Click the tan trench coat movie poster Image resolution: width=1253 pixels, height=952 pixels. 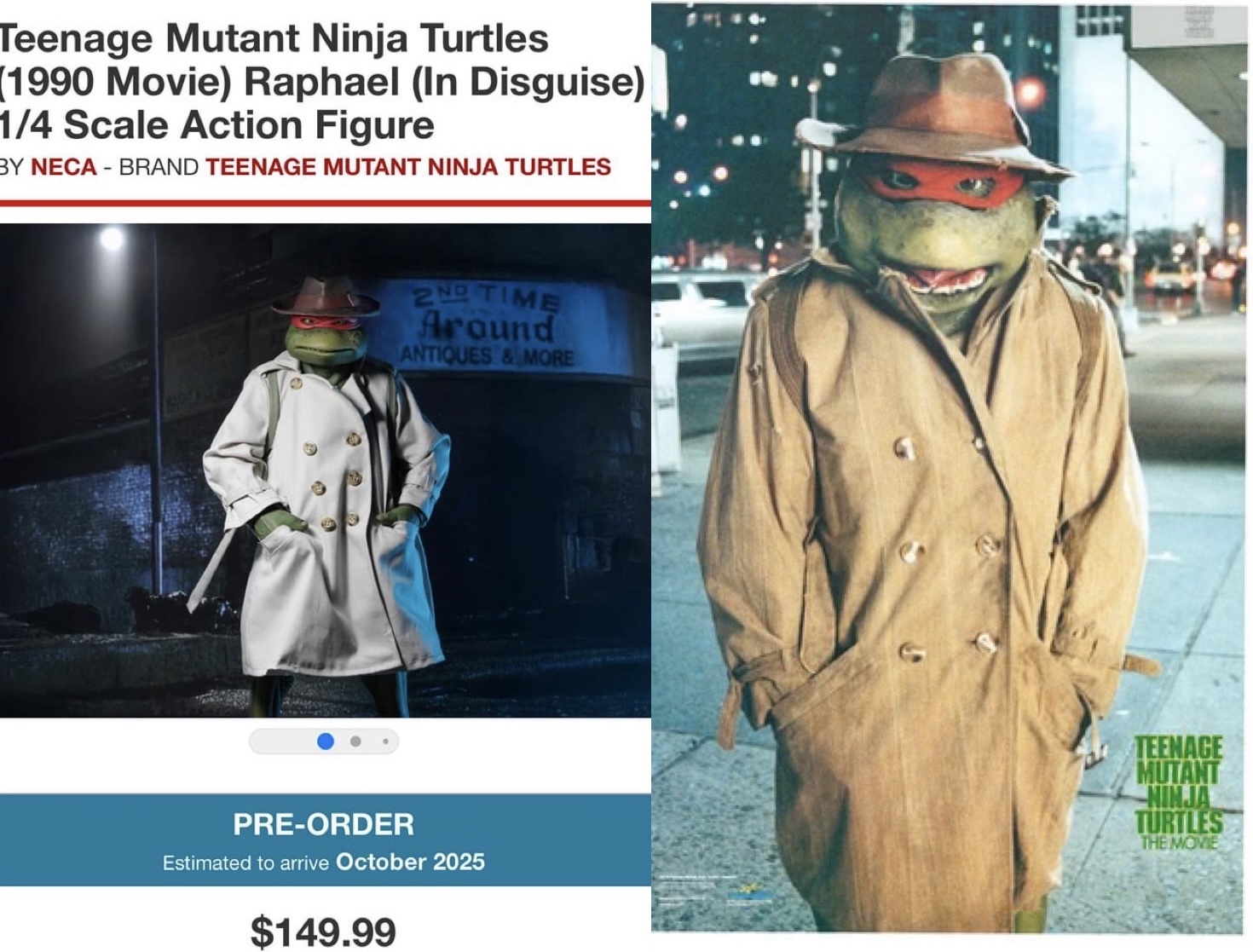(949, 469)
